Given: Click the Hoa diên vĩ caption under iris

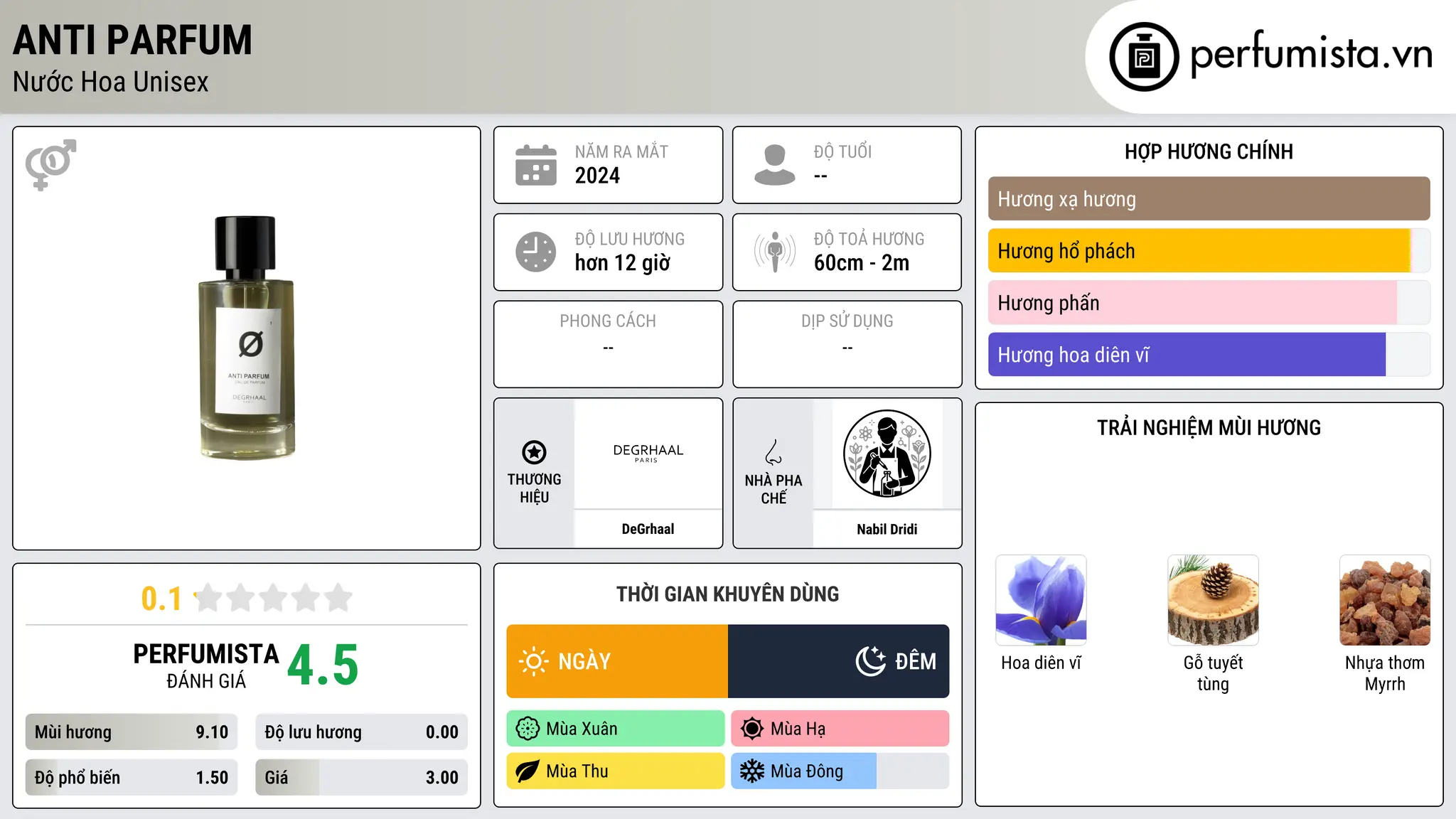Looking at the screenshot, I should pyautogui.click(x=1041, y=663).
